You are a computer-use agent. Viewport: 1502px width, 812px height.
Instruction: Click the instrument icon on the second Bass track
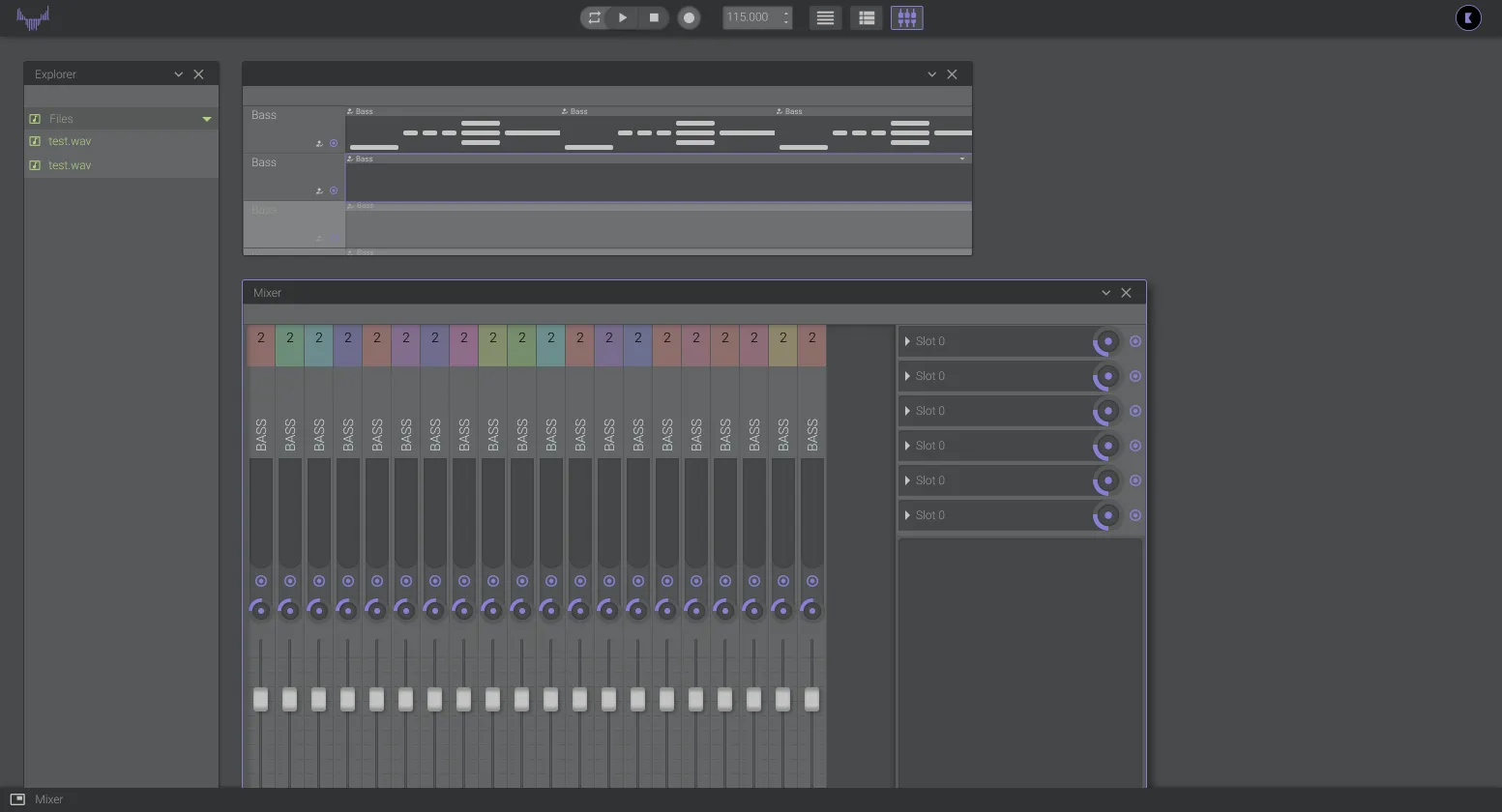[x=319, y=190]
